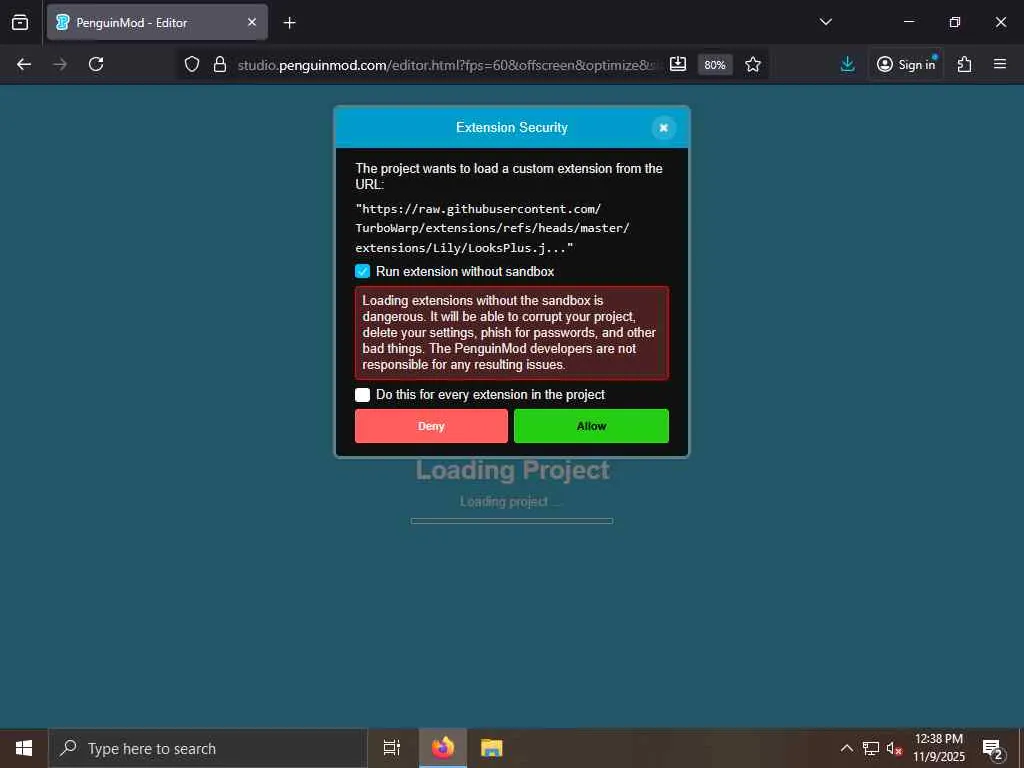Screen dimensions: 1024x768
Task: Open the Windows Start menu
Action: click(x=24, y=748)
